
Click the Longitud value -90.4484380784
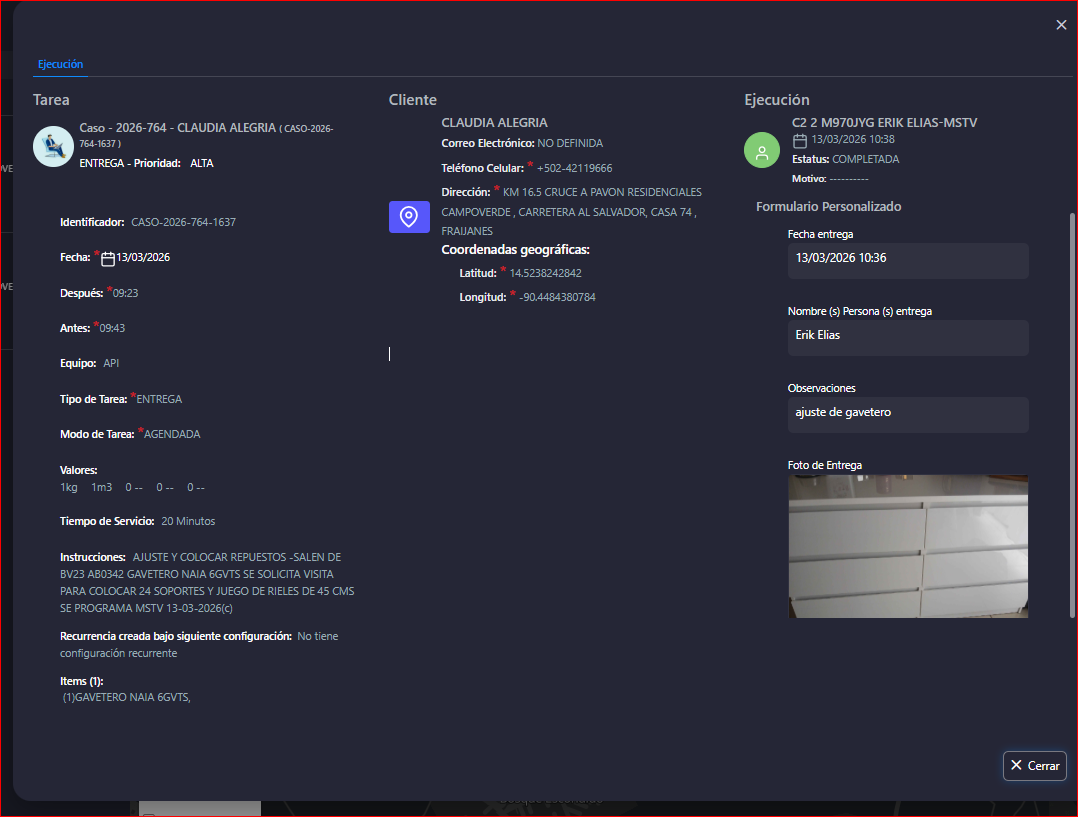(x=557, y=297)
